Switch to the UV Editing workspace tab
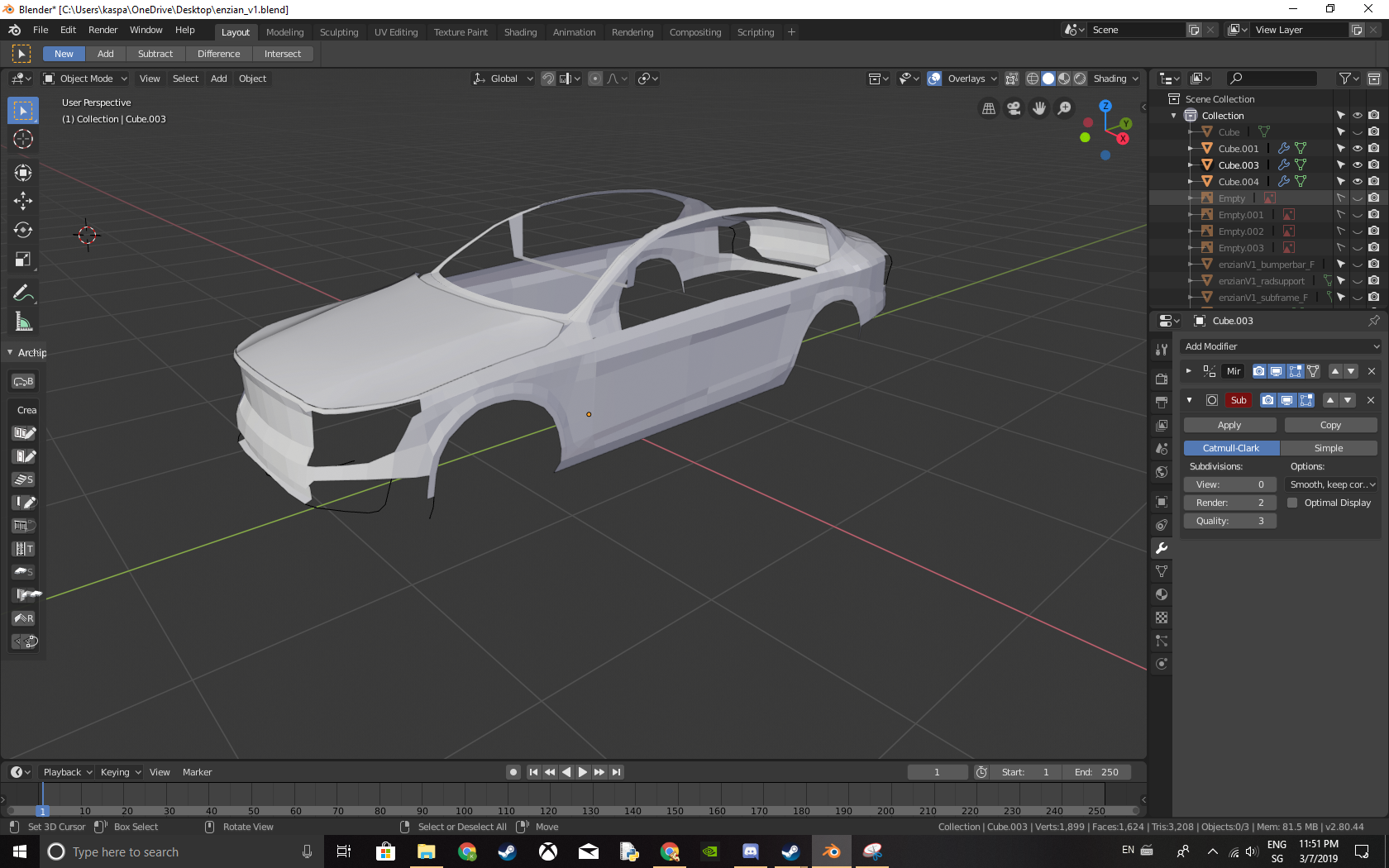Image resolution: width=1389 pixels, height=868 pixels. 396,32
